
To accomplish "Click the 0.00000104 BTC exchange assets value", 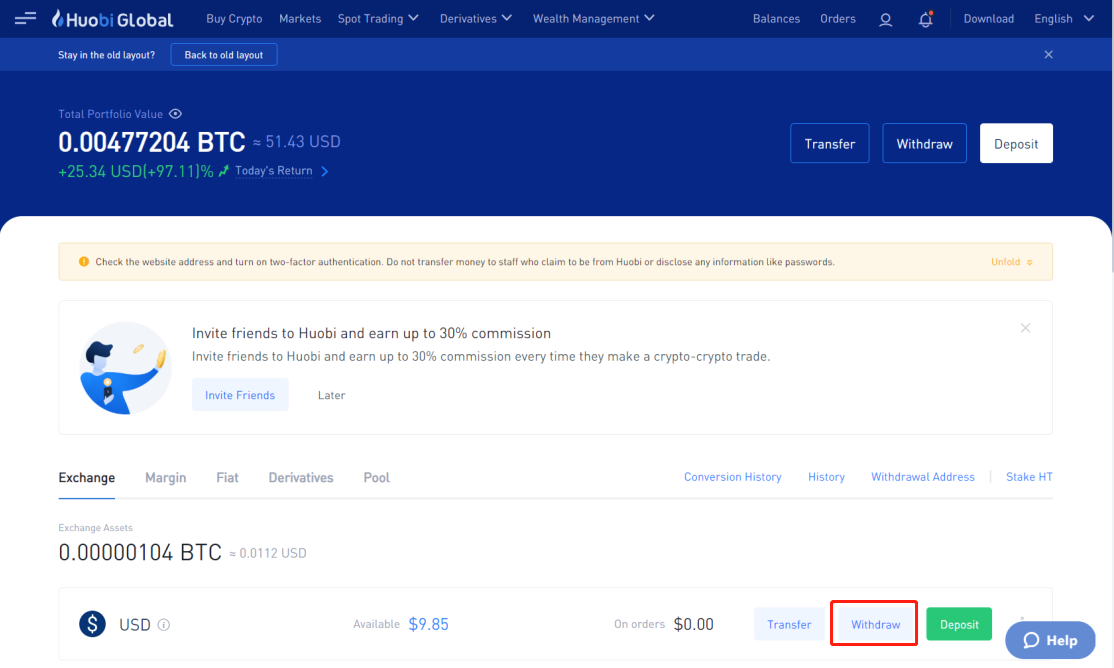I will point(140,552).
